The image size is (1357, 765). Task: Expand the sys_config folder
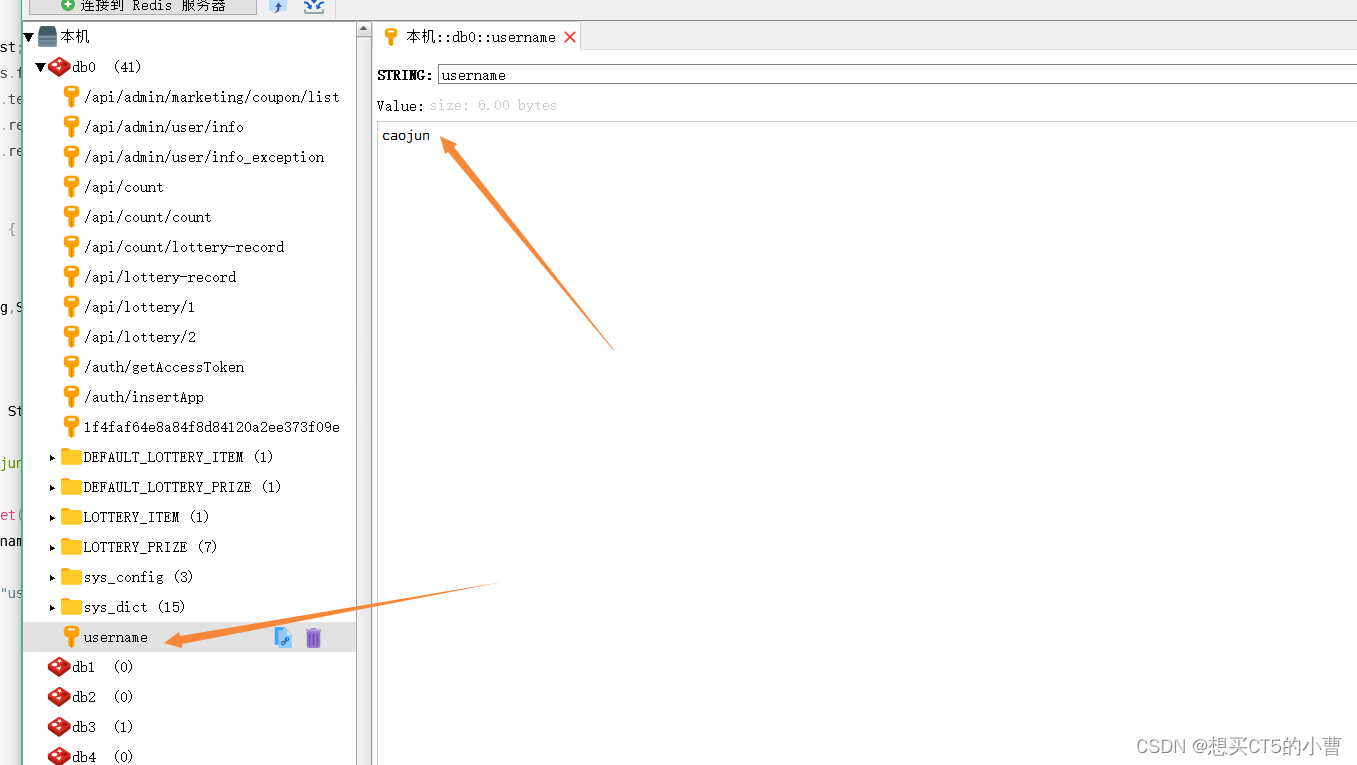pos(53,578)
